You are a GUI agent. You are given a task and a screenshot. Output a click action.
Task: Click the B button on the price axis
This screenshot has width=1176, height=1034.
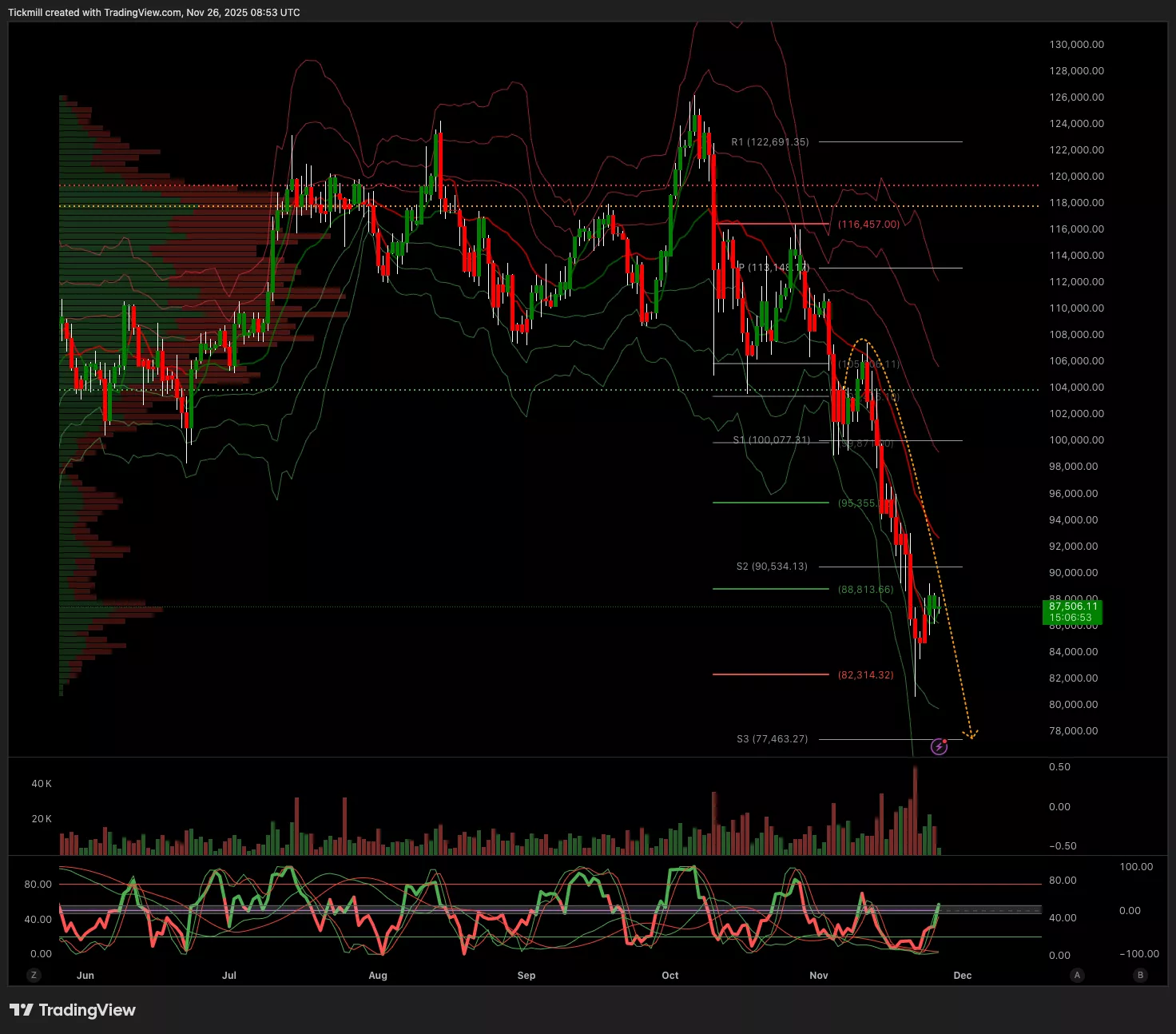[1140, 975]
